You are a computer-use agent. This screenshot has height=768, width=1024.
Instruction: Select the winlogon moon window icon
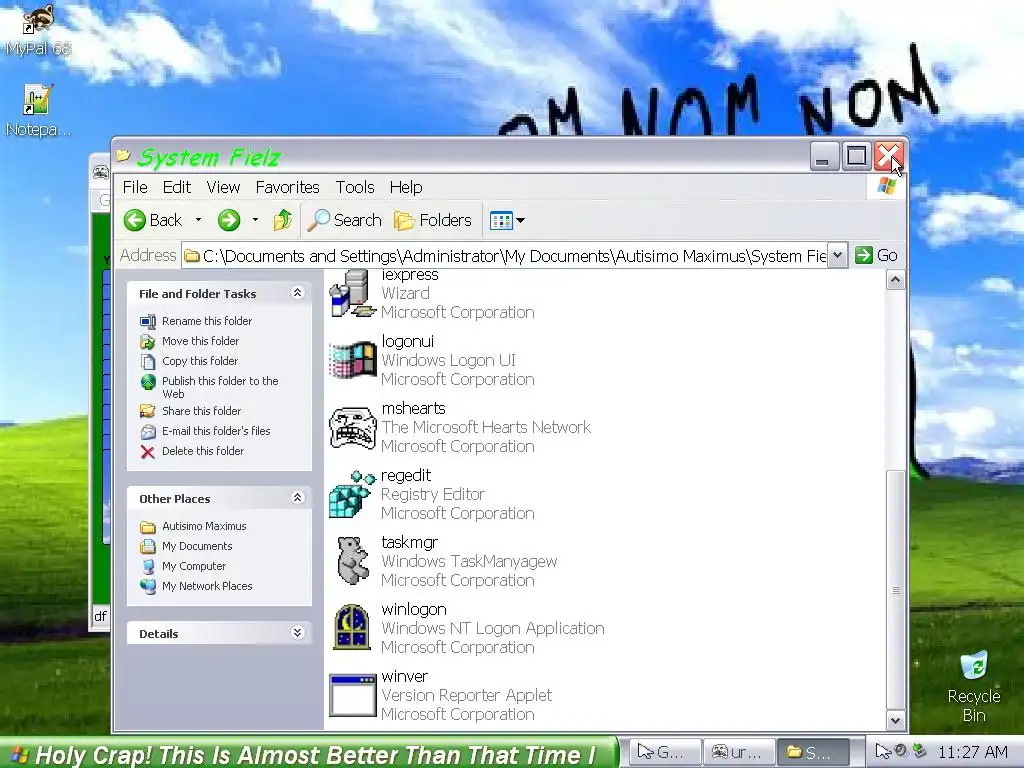(353, 627)
